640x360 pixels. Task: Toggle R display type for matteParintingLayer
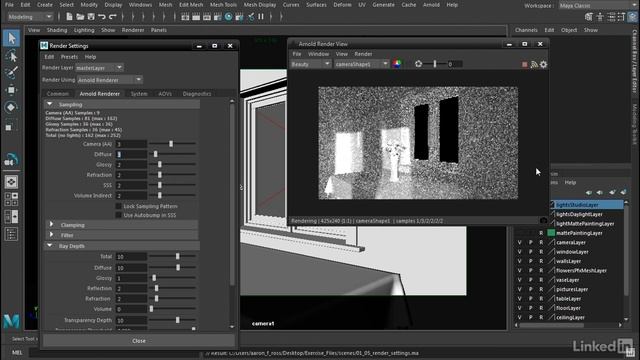(x=541, y=233)
